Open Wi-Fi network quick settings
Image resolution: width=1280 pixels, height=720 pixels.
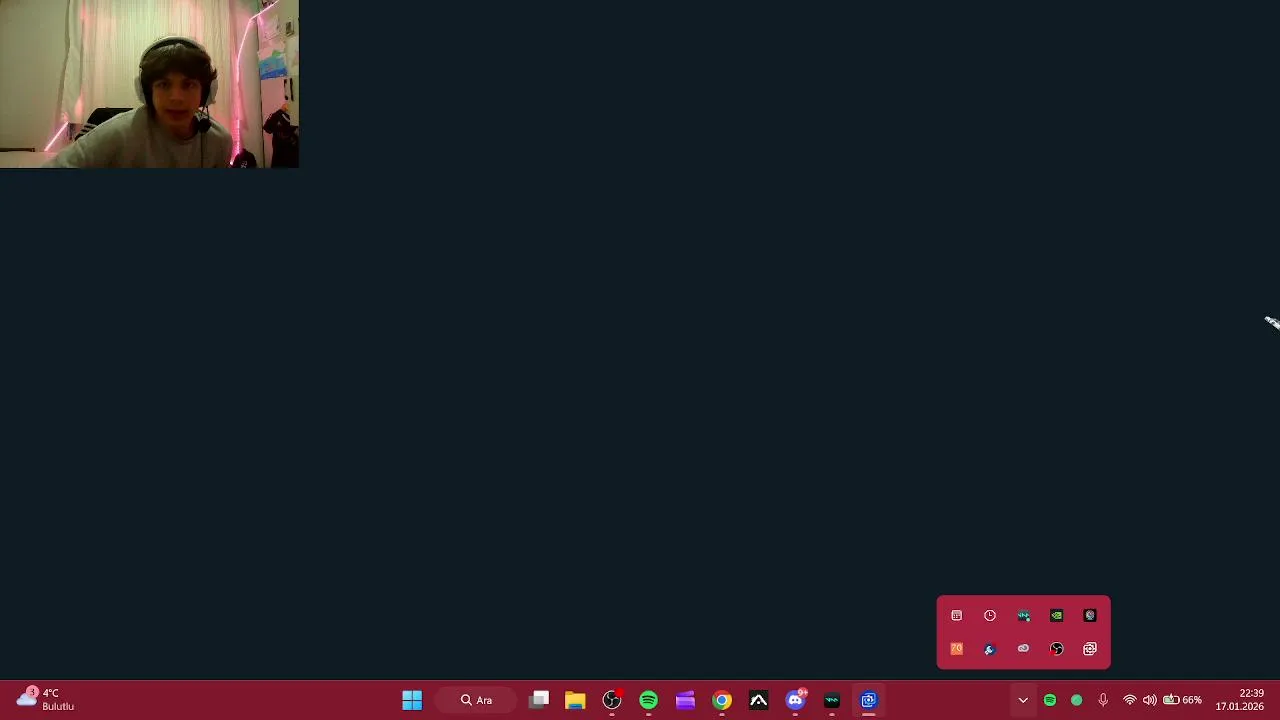click(1130, 700)
